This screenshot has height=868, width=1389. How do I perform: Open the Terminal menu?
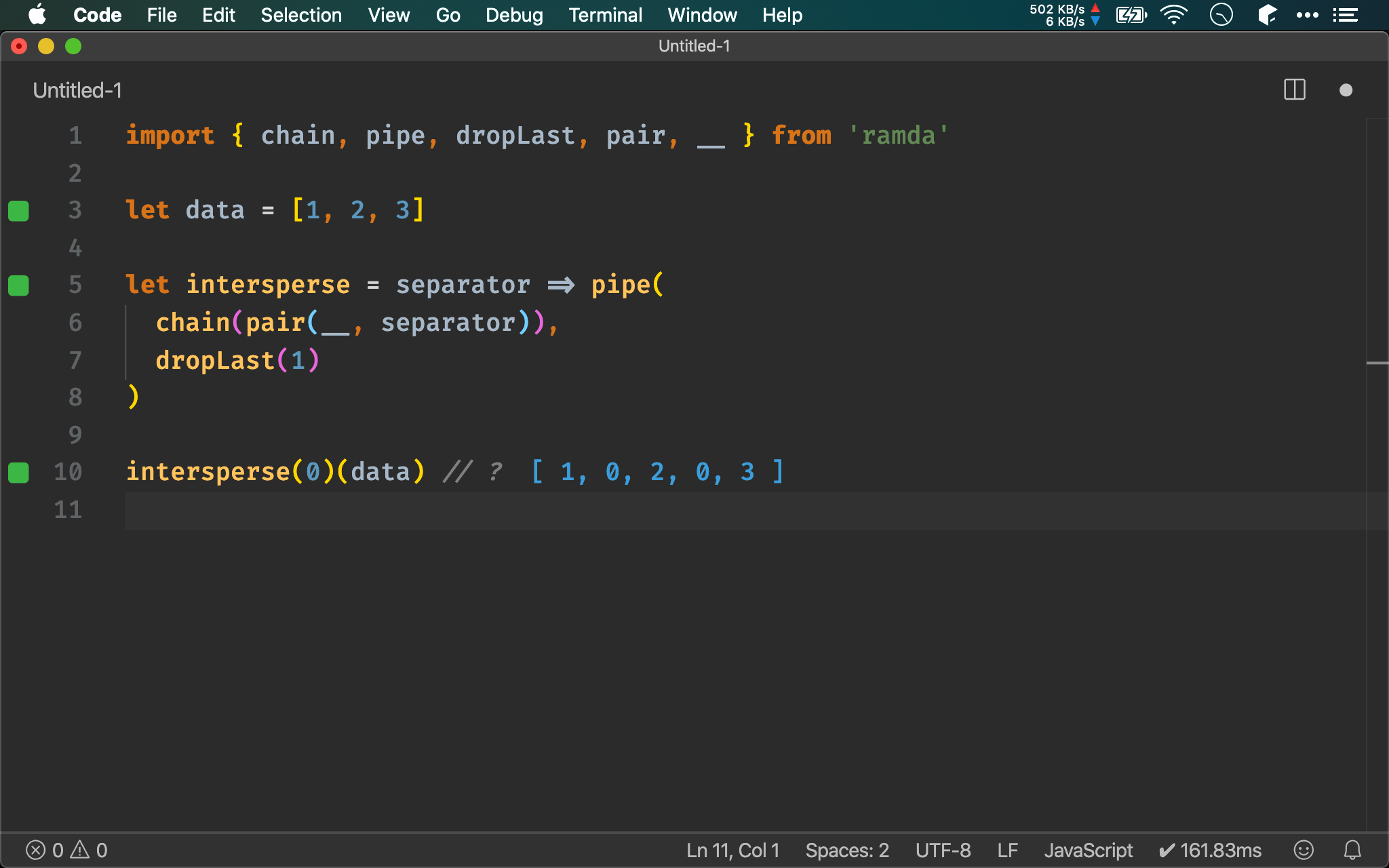[605, 14]
